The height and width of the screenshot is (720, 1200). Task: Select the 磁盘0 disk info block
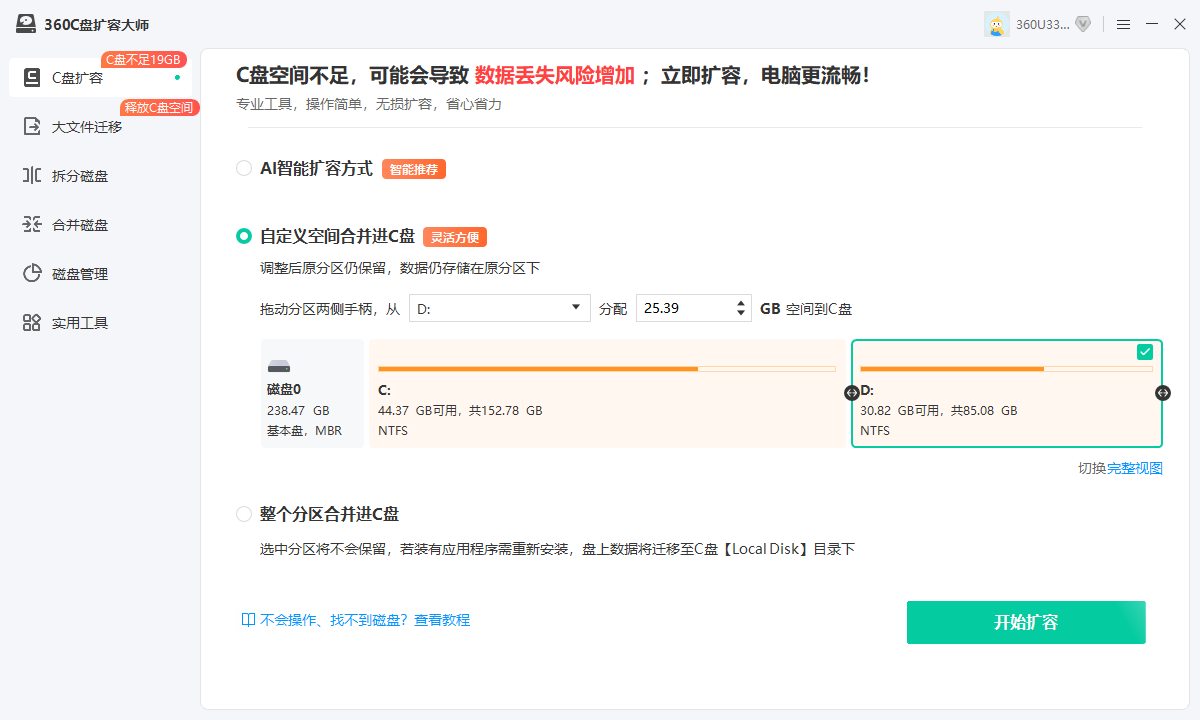coord(312,393)
